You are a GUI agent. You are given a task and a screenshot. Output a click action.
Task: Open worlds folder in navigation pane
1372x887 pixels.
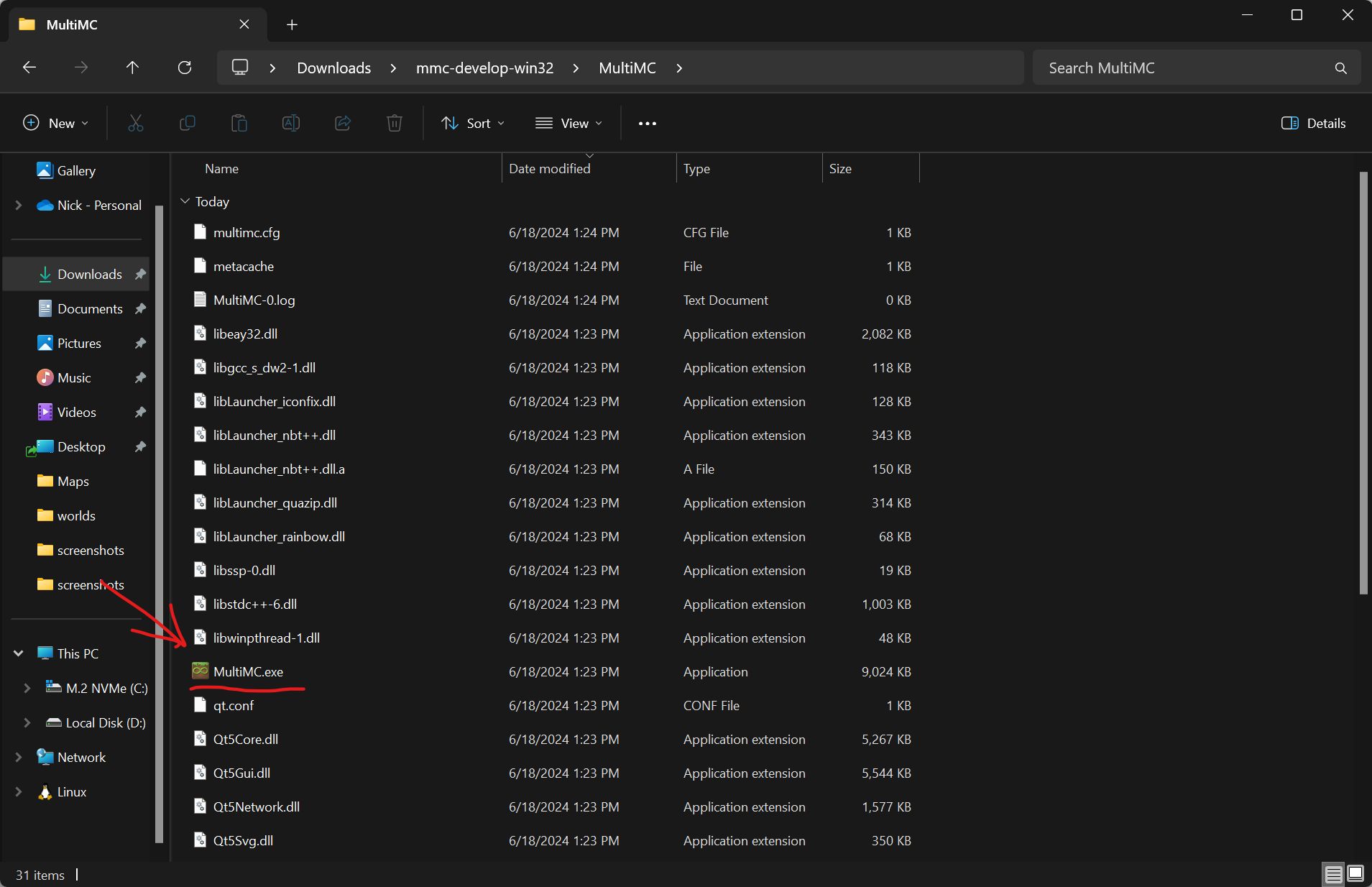76,516
